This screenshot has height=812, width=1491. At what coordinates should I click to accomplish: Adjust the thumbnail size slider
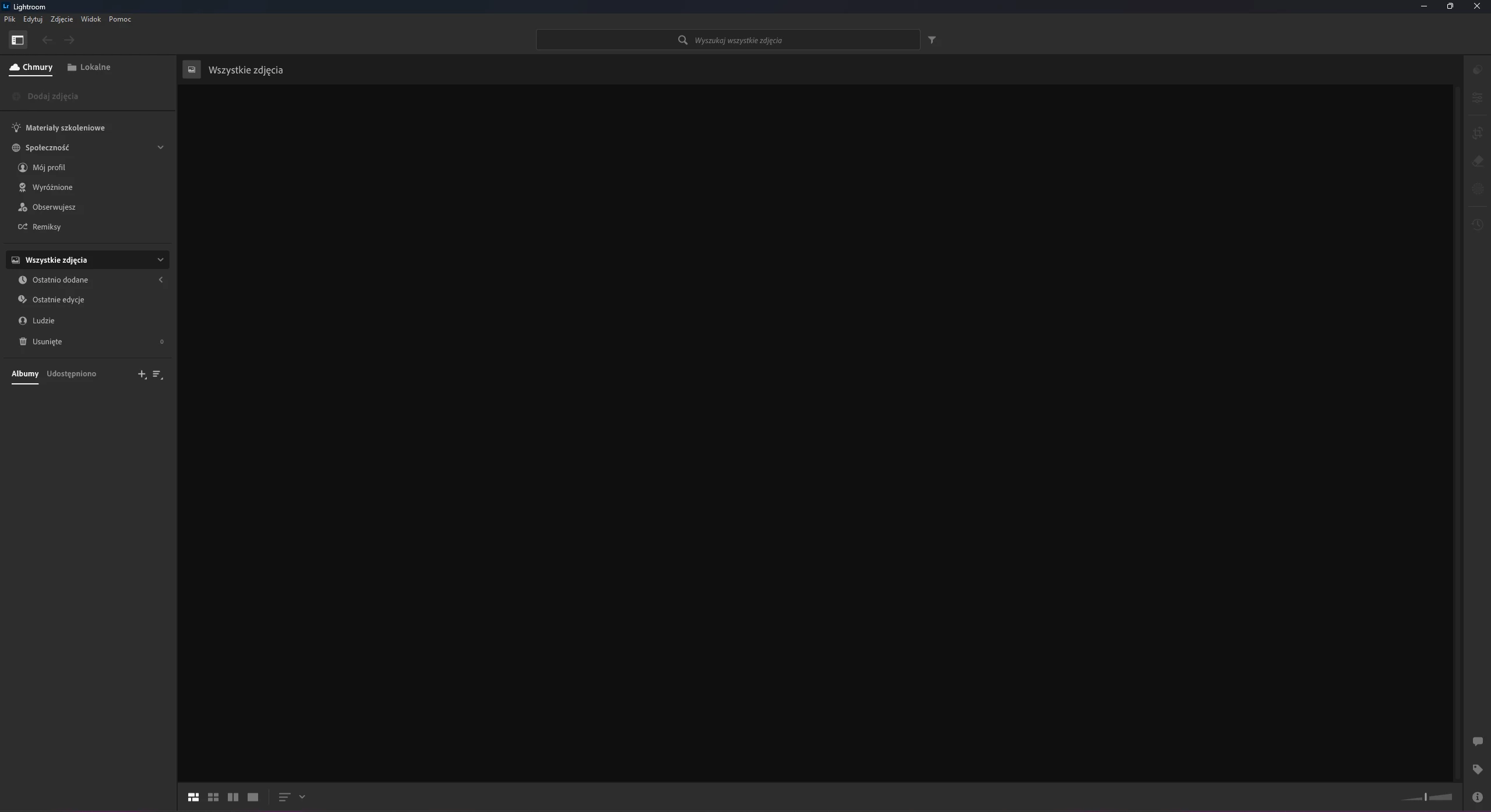(1426, 797)
